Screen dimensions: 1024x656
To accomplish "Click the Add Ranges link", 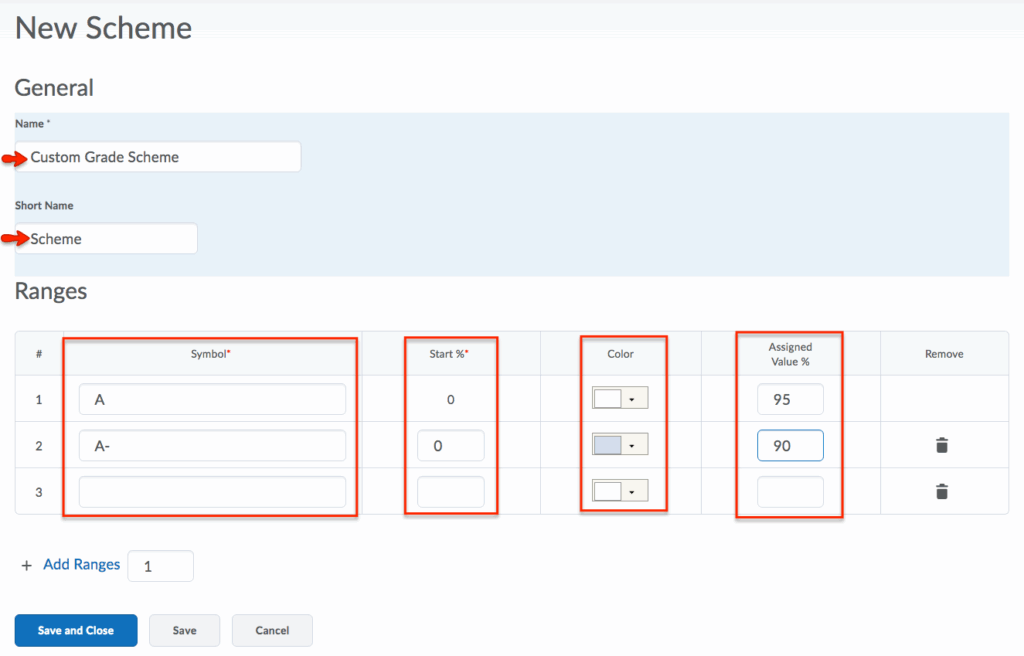I will 82,565.
